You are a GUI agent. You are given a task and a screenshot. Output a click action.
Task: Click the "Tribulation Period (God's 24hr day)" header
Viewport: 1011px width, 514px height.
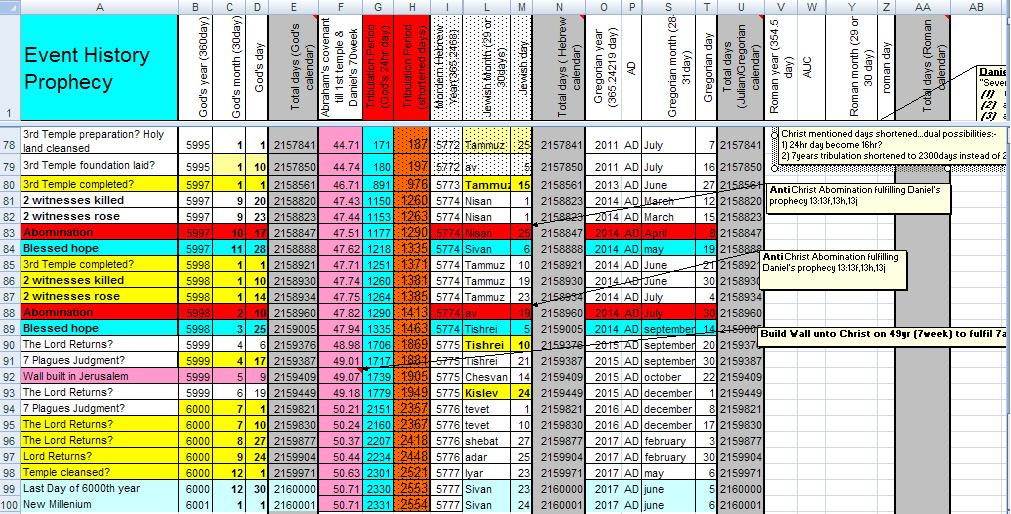pos(377,68)
